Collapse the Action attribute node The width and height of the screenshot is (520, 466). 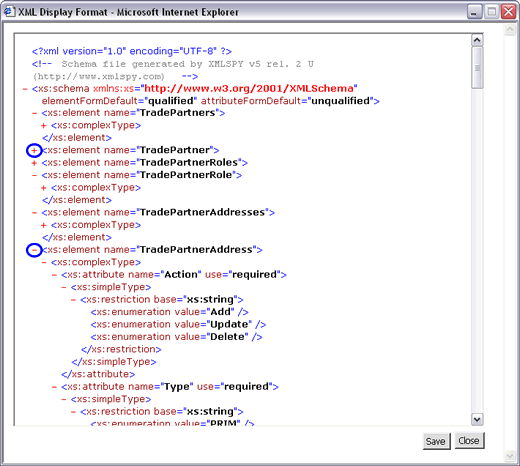(54, 275)
